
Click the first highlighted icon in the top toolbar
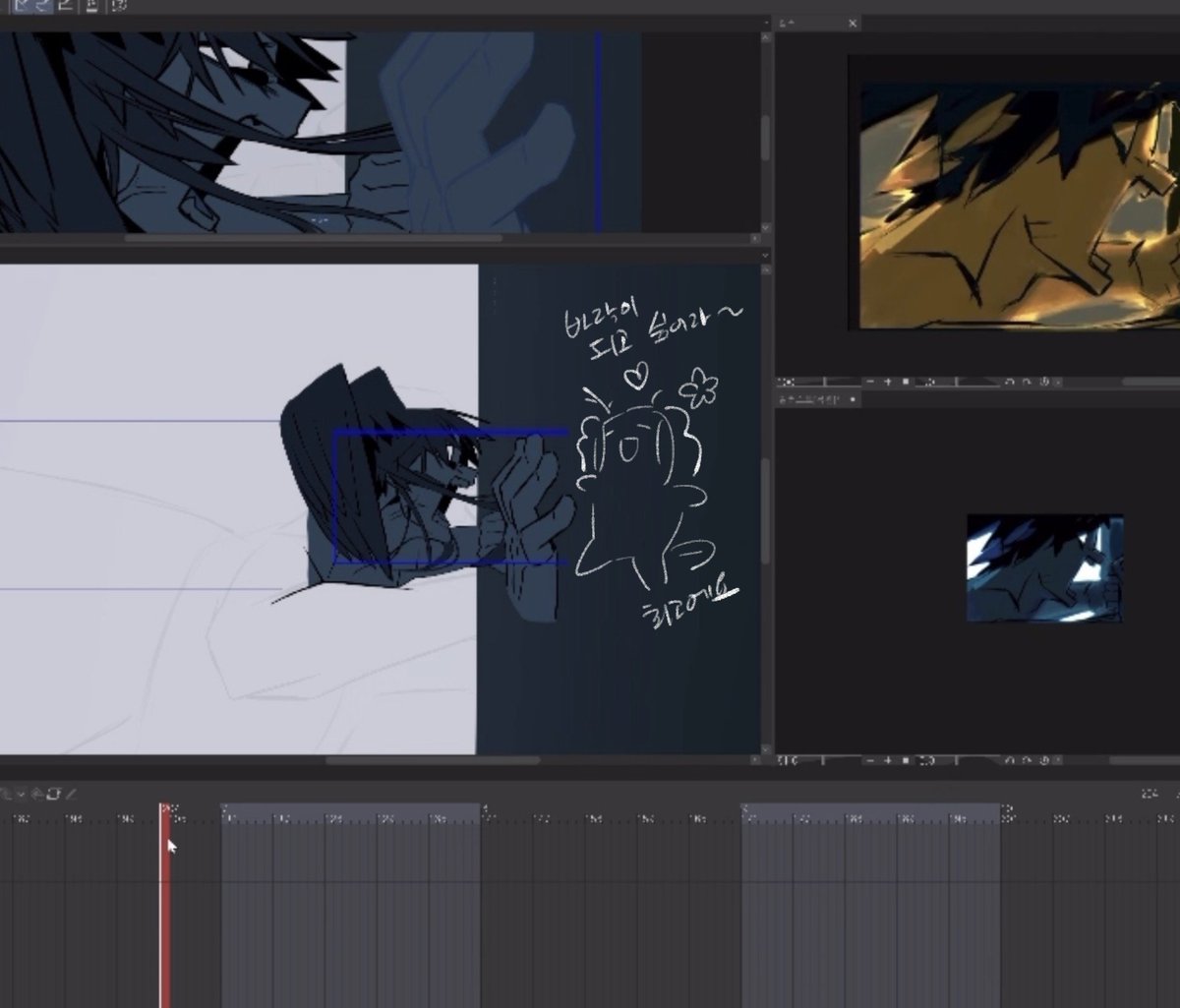[22, 6]
